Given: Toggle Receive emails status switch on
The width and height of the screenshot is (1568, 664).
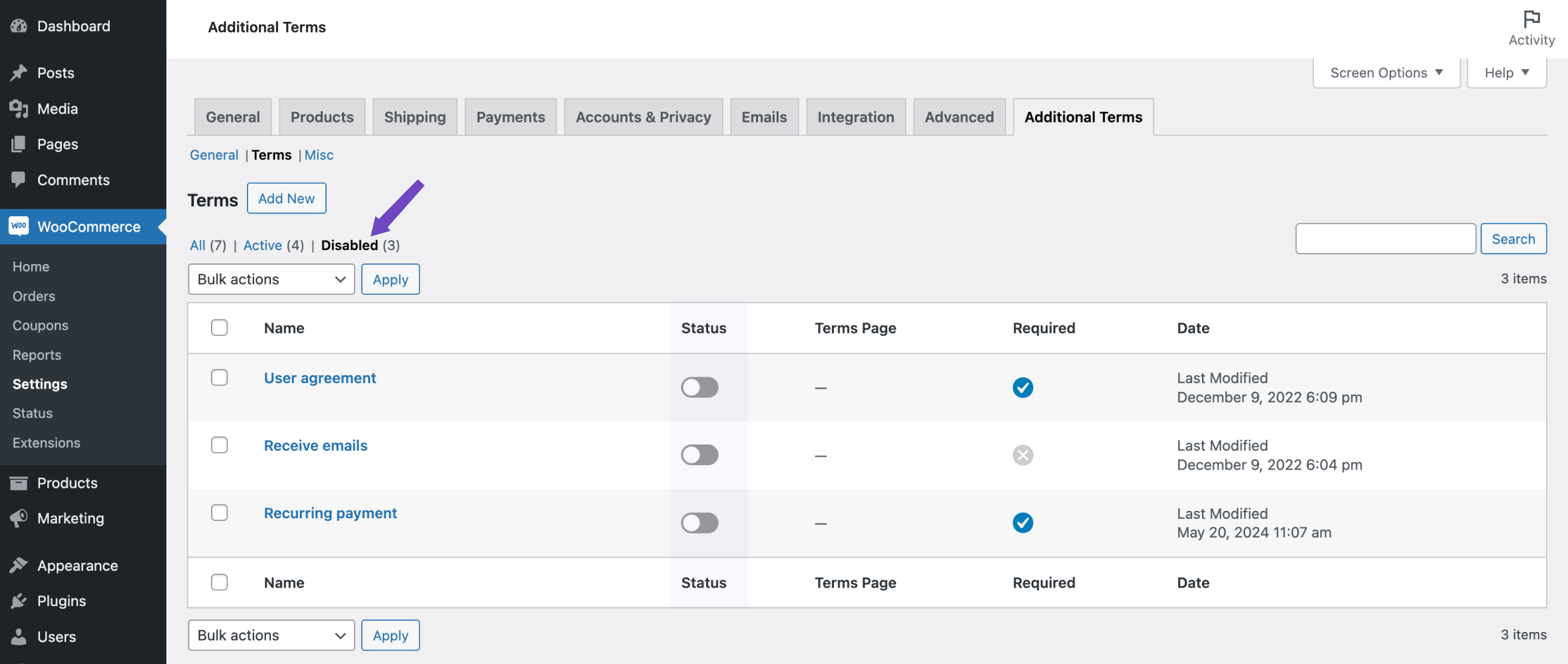Looking at the screenshot, I should [x=699, y=455].
